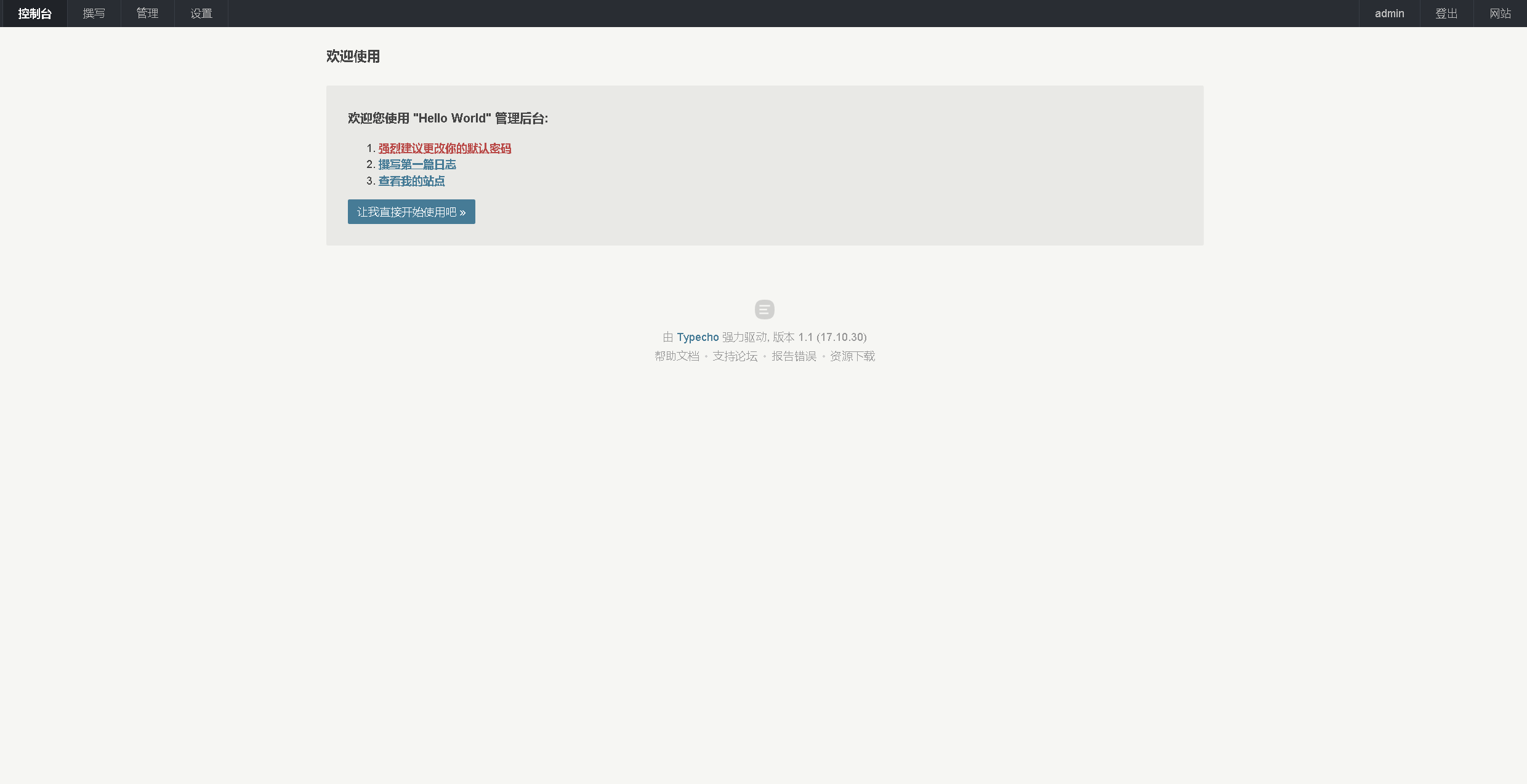Follow the Typecho link in footer
The height and width of the screenshot is (784, 1527).
(698, 337)
